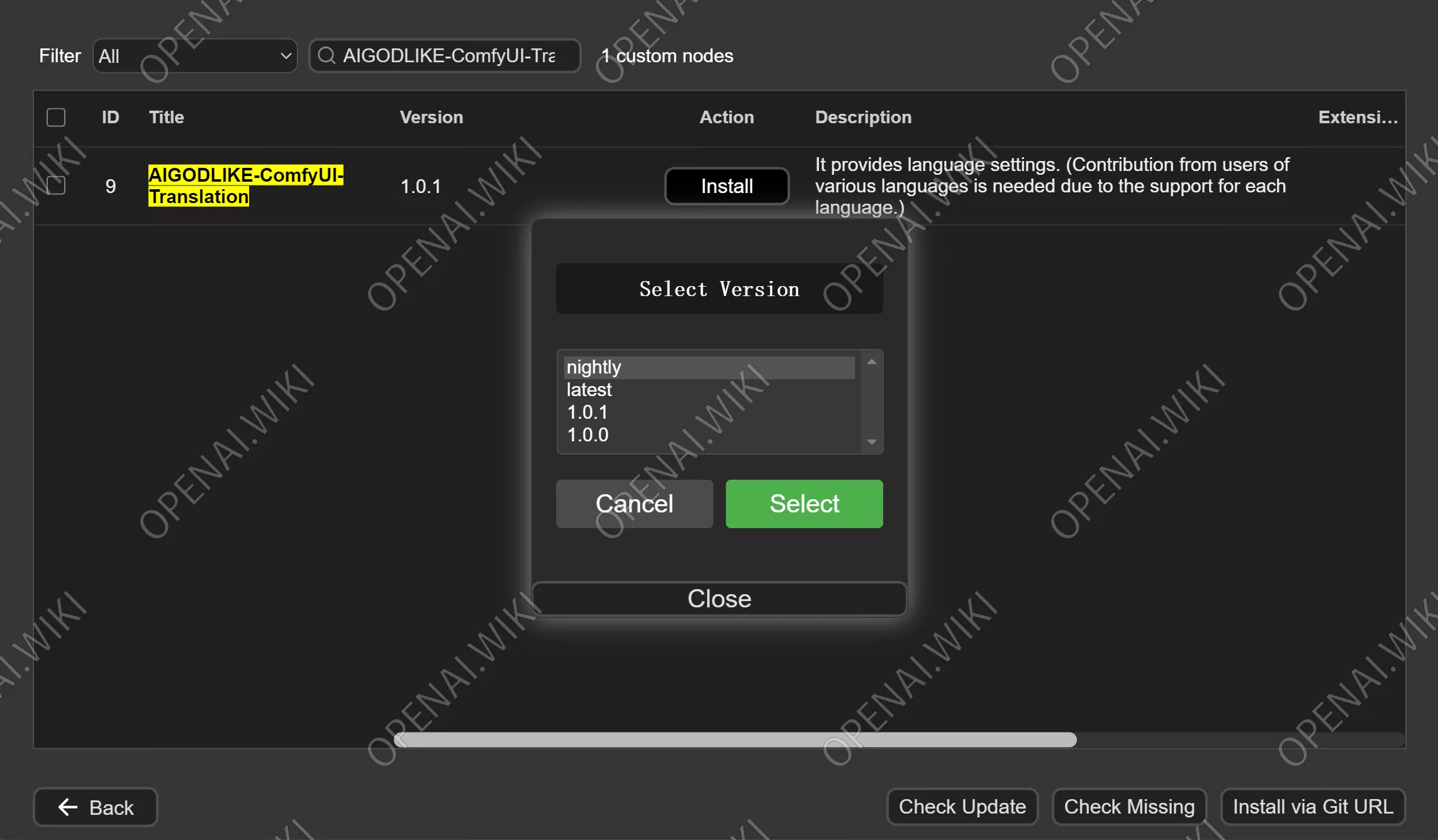Check the AIGODLIKE-ComfyUI-Translation row checkbox
This screenshot has width=1438, height=840.
(x=56, y=186)
